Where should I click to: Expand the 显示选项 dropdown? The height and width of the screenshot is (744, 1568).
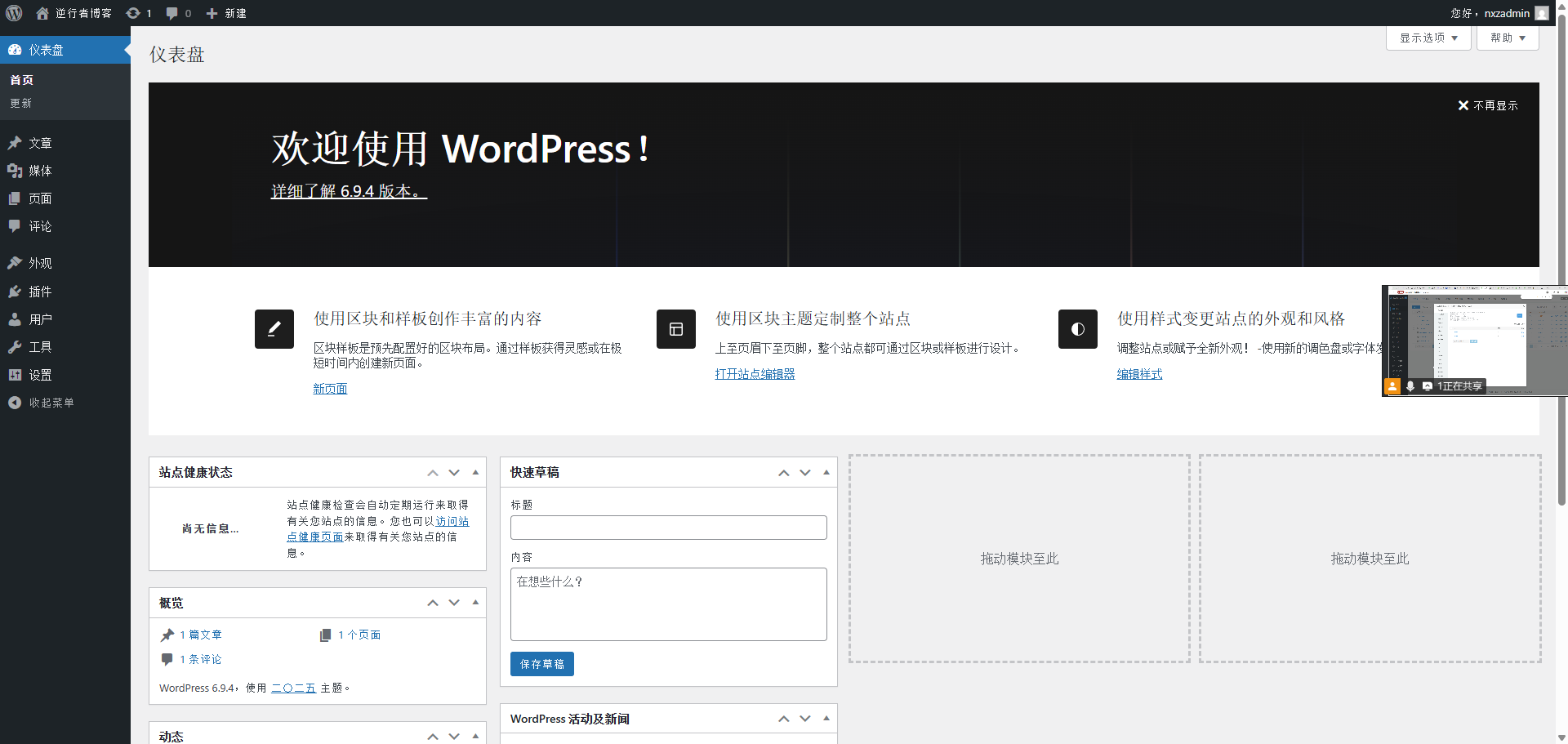pyautogui.click(x=1428, y=38)
